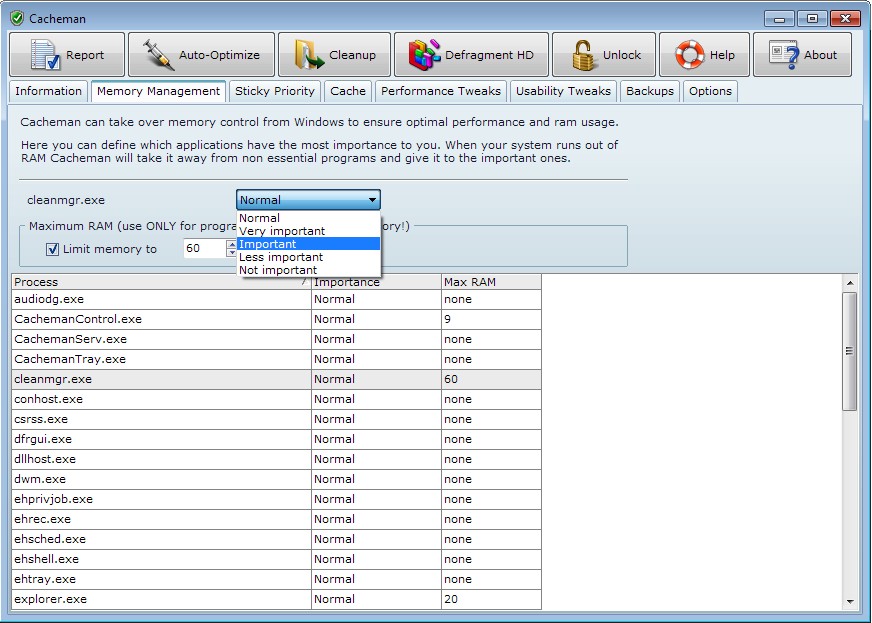This screenshot has height=623, width=872.
Task: Select the CachemanServ.exe process row
Action: coord(276,339)
